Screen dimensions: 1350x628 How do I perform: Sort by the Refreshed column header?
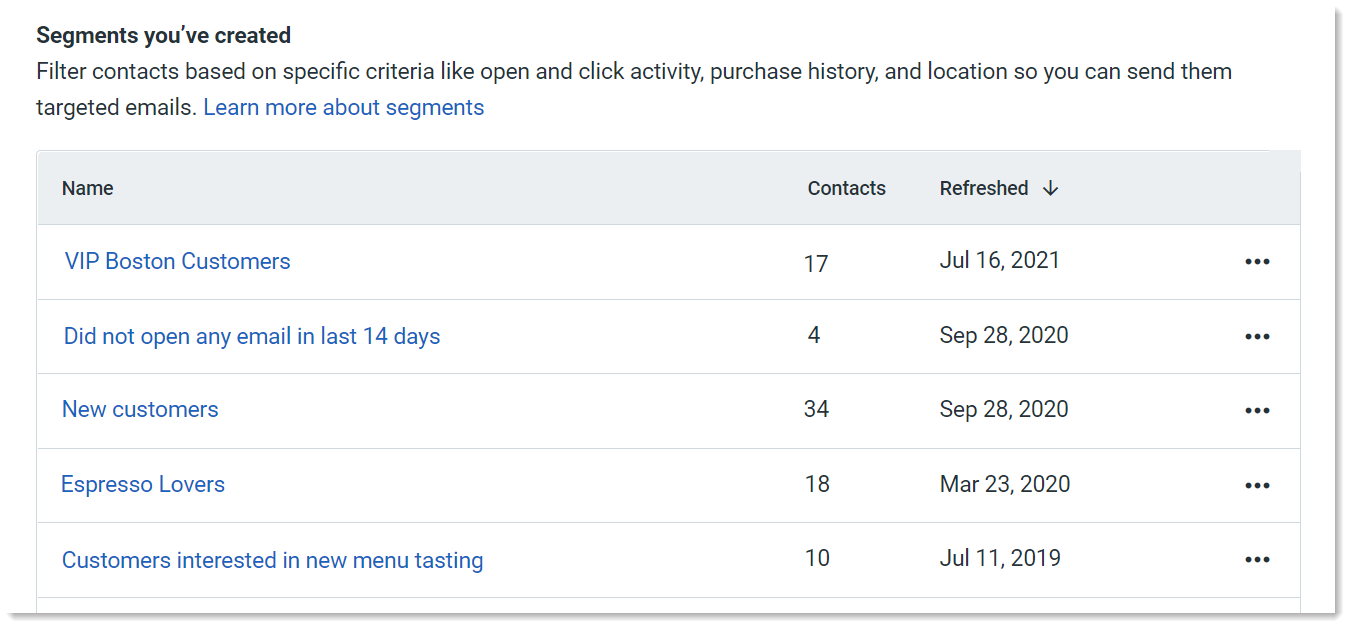coord(984,188)
